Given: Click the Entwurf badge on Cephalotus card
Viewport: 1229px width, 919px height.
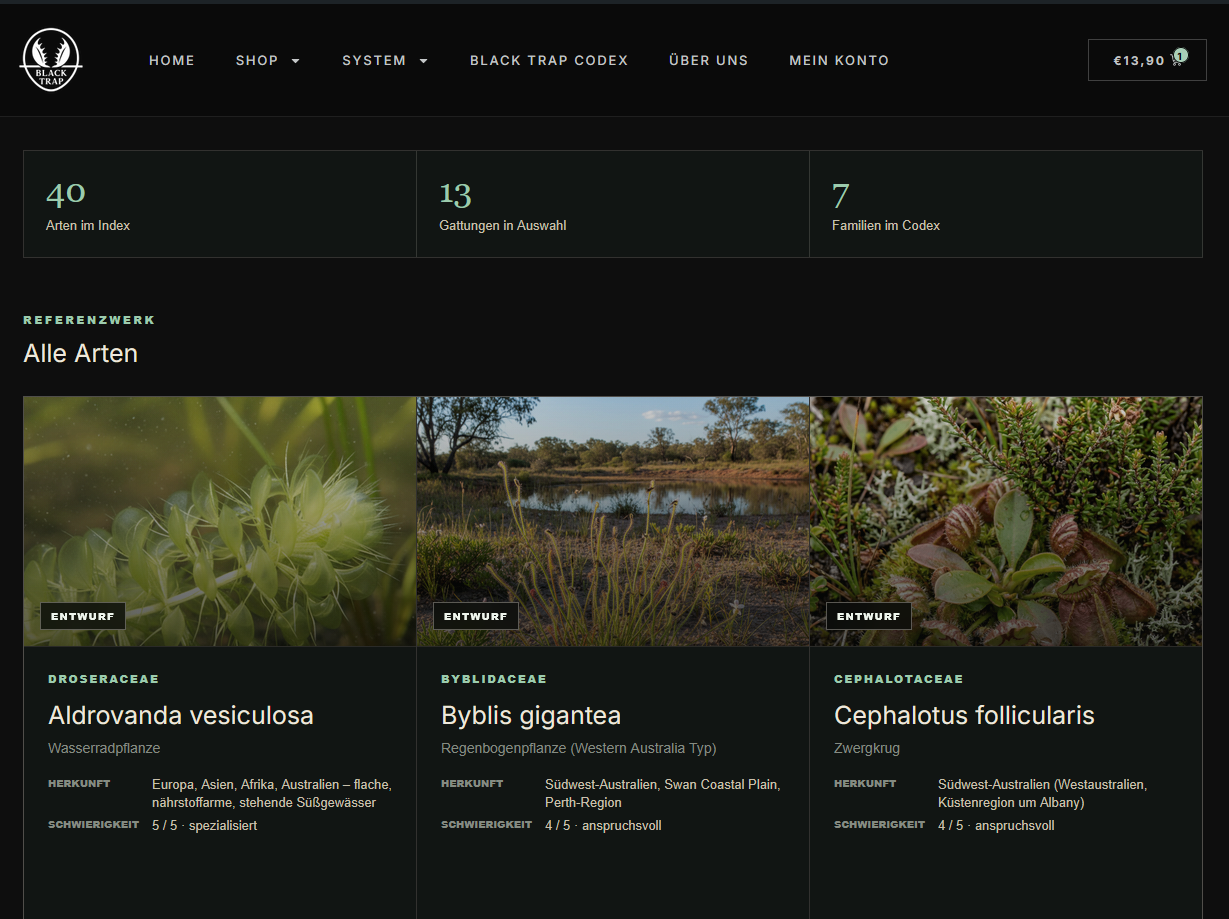Looking at the screenshot, I should (x=869, y=616).
